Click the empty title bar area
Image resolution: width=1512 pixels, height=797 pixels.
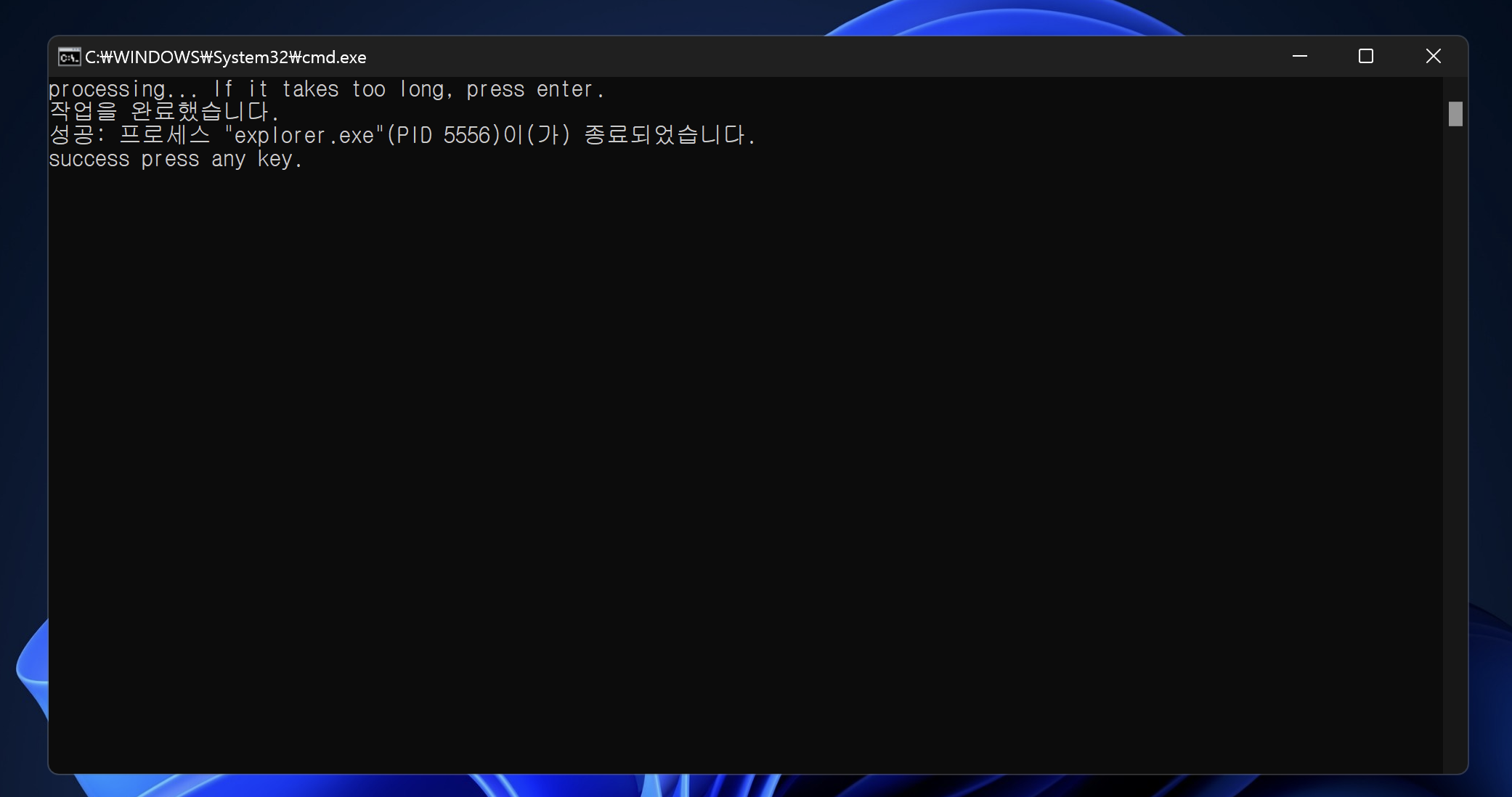click(x=799, y=57)
